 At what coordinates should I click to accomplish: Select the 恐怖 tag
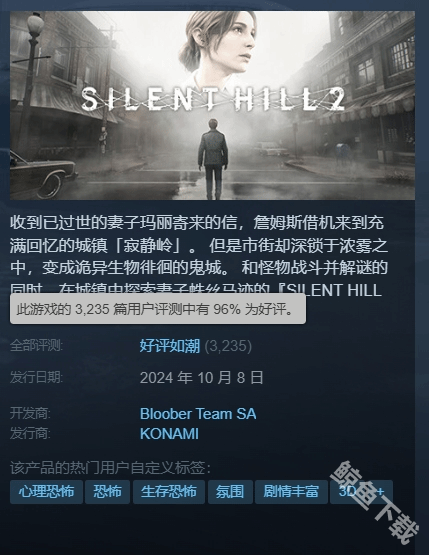coord(107,492)
